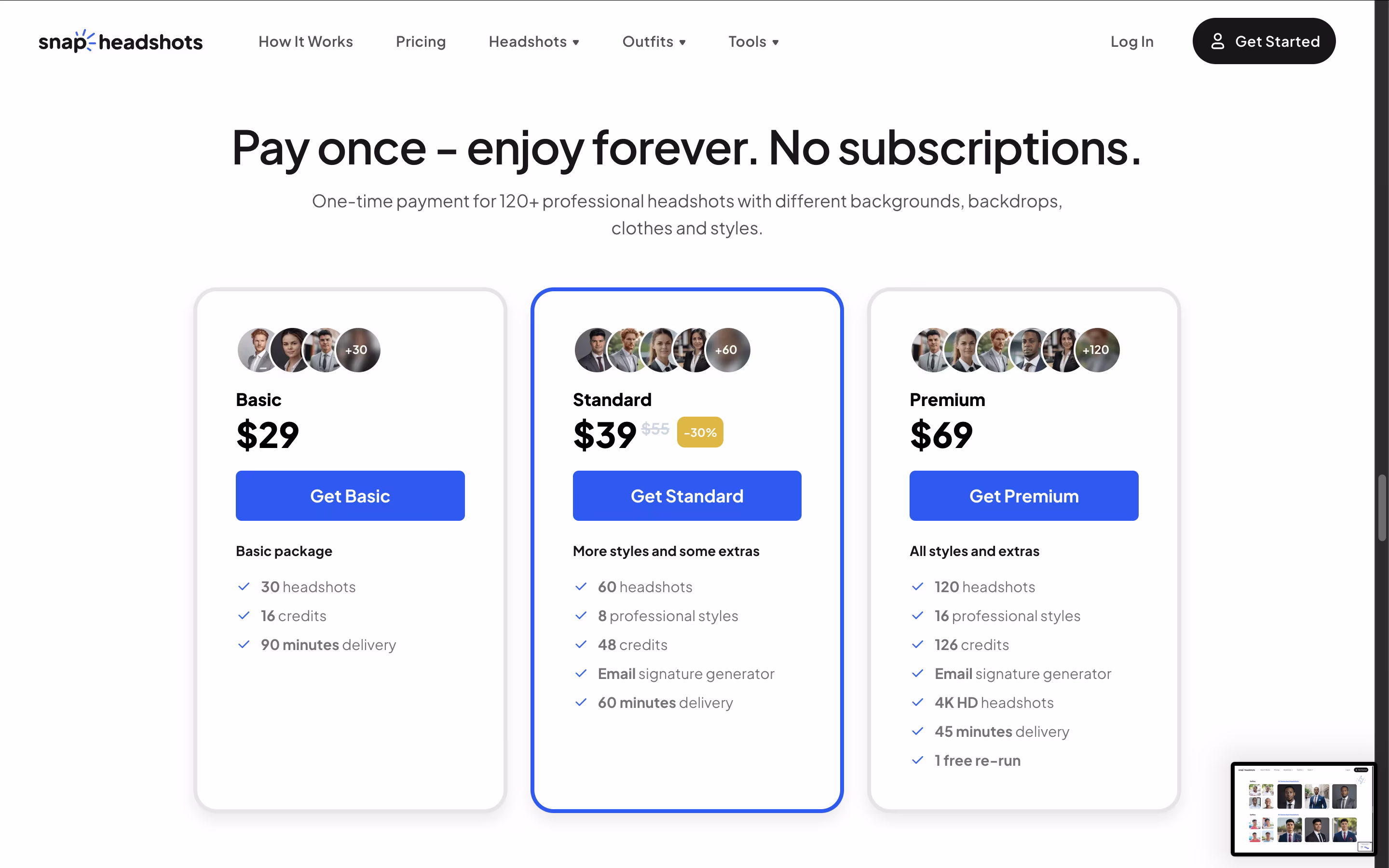The height and width of the screenshot is (868, 1389).
Task: Open the How It Works page
Action: (305, 41)
